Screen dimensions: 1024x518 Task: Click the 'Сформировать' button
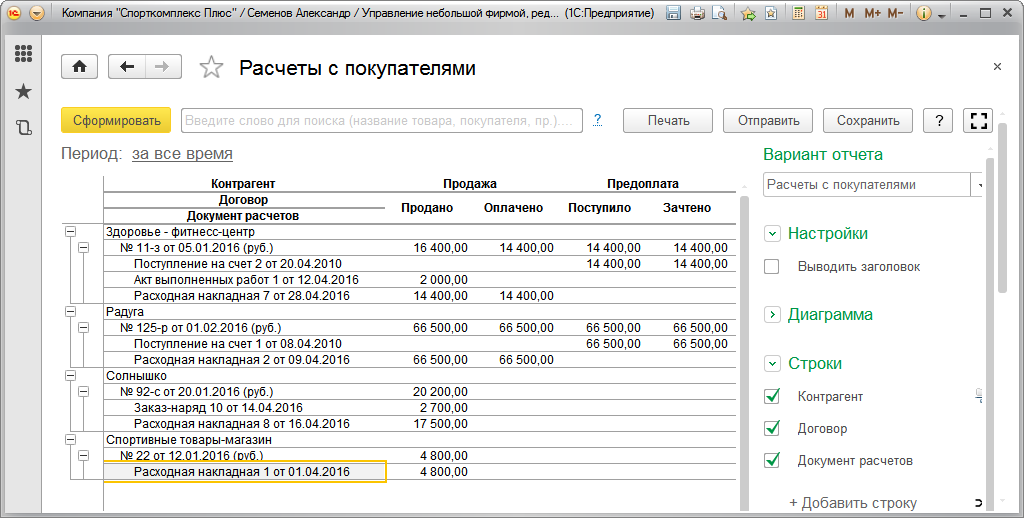(116, 121)
